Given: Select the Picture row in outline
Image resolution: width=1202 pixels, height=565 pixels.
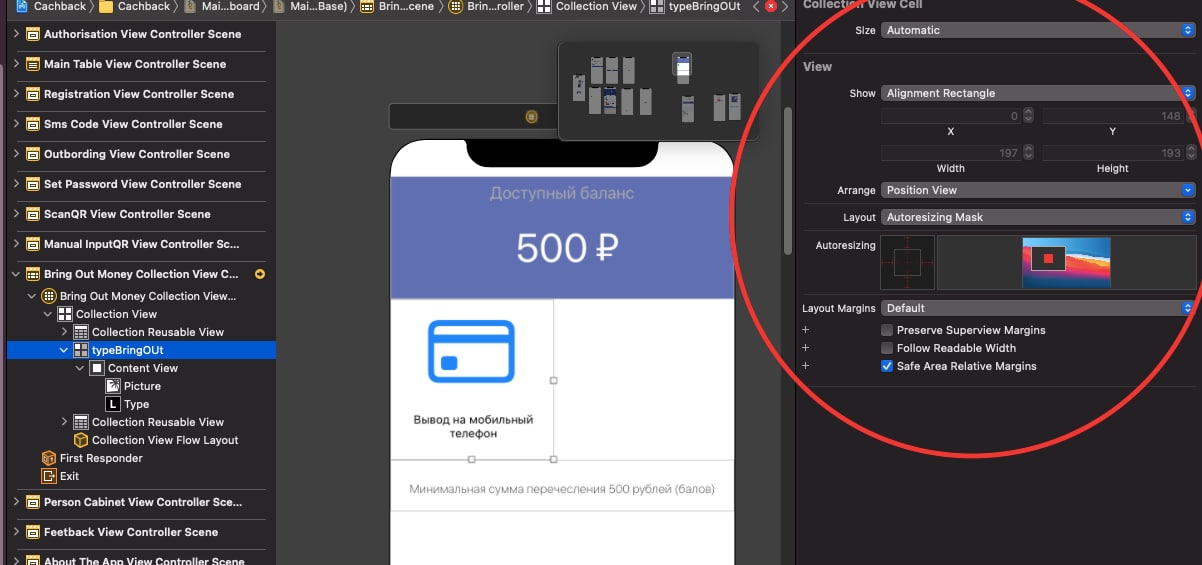Looking at the screenshot, I should coord(142,386).
